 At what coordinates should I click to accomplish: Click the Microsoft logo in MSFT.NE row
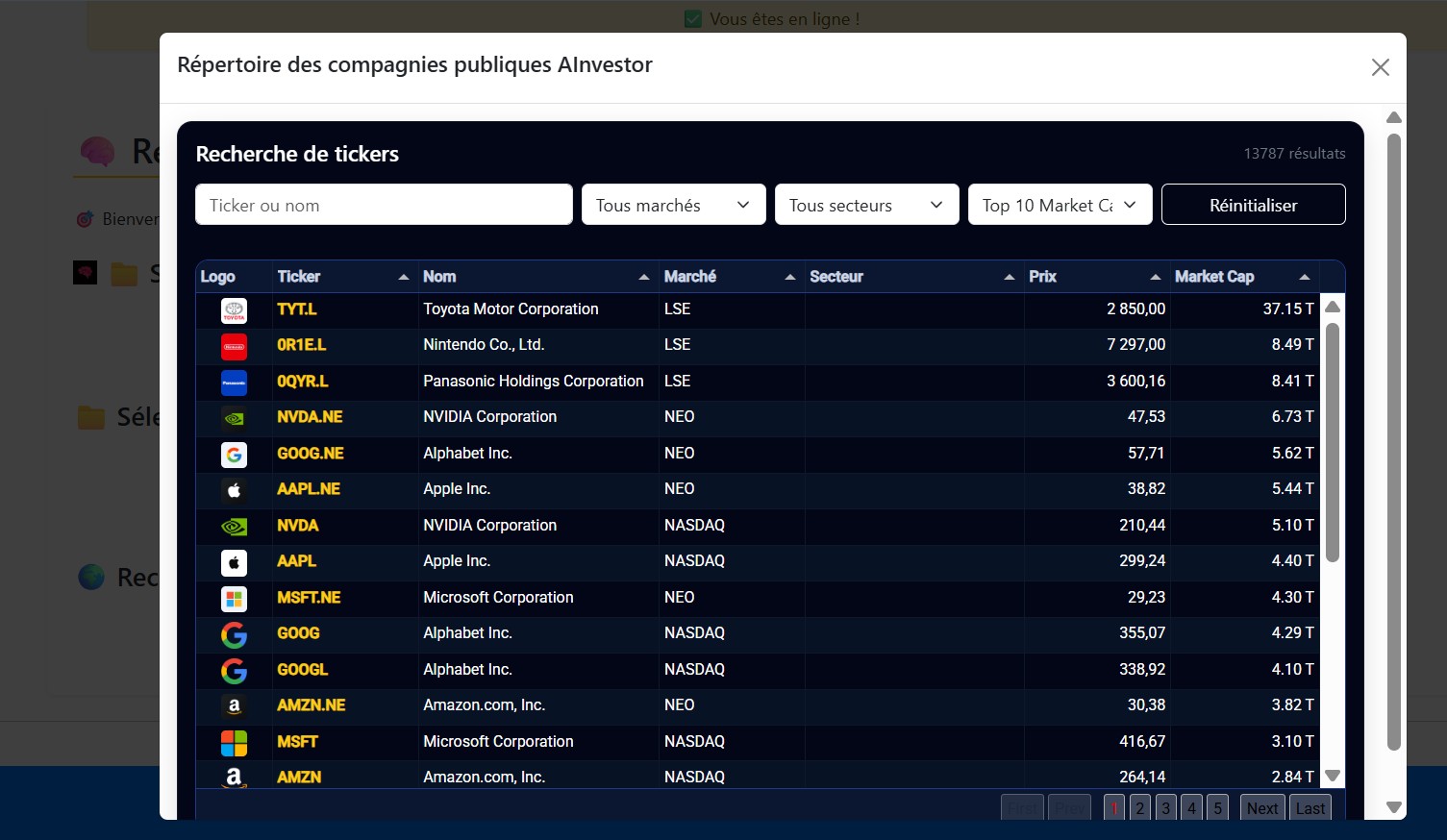(234, 599)
